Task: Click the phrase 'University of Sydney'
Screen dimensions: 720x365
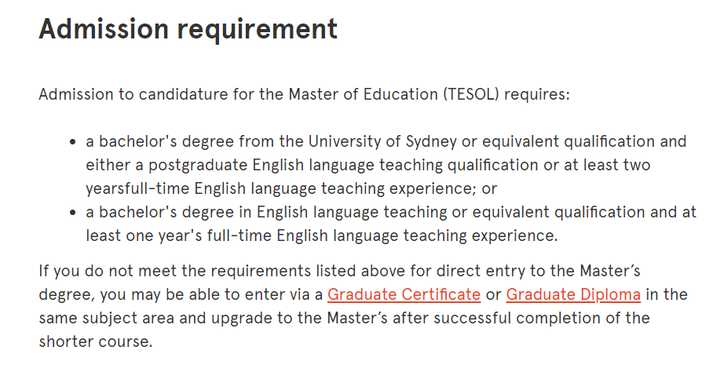Action: tap(382, 141)
